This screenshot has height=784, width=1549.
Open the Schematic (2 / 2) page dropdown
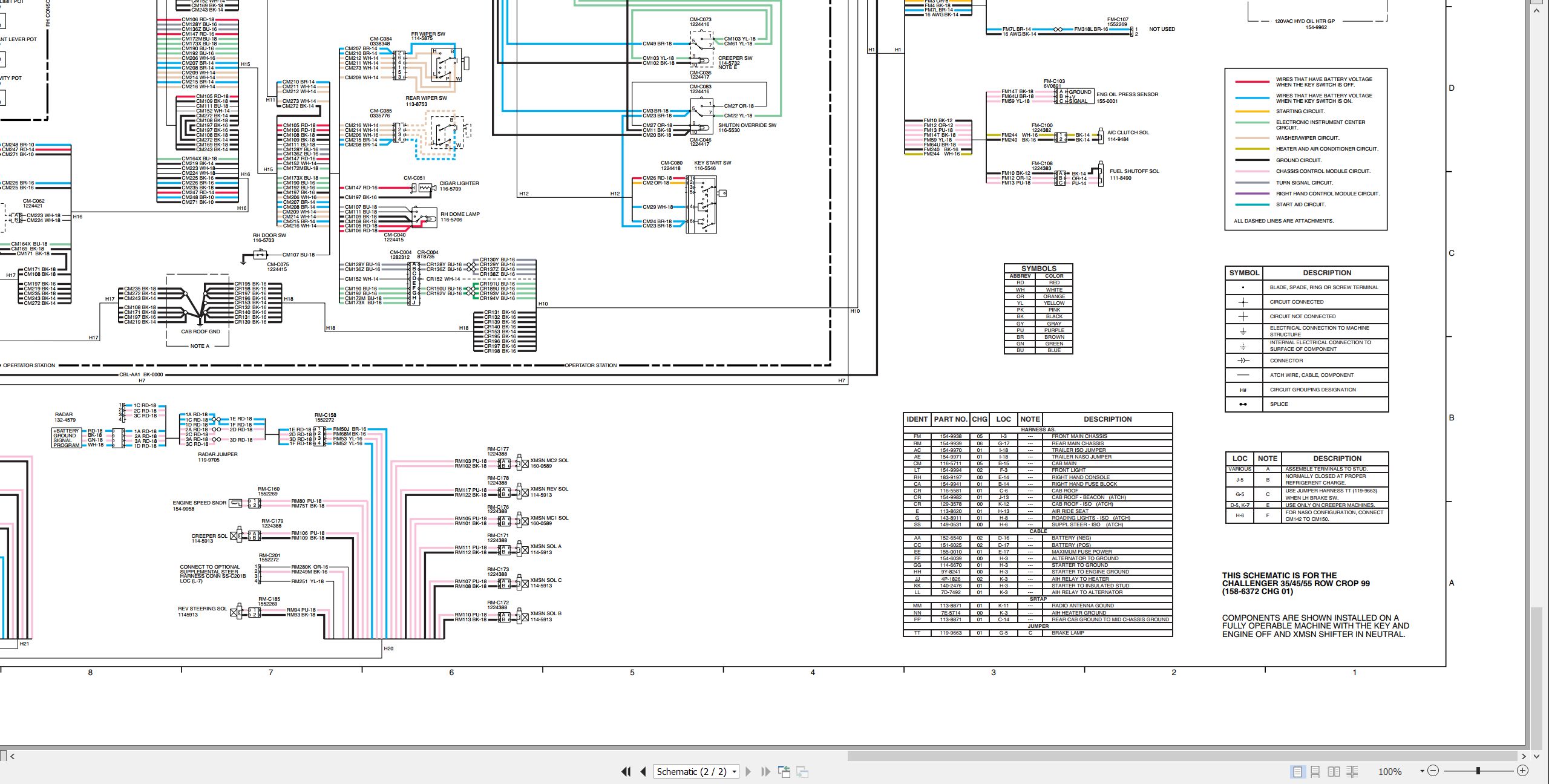[696, 771]
